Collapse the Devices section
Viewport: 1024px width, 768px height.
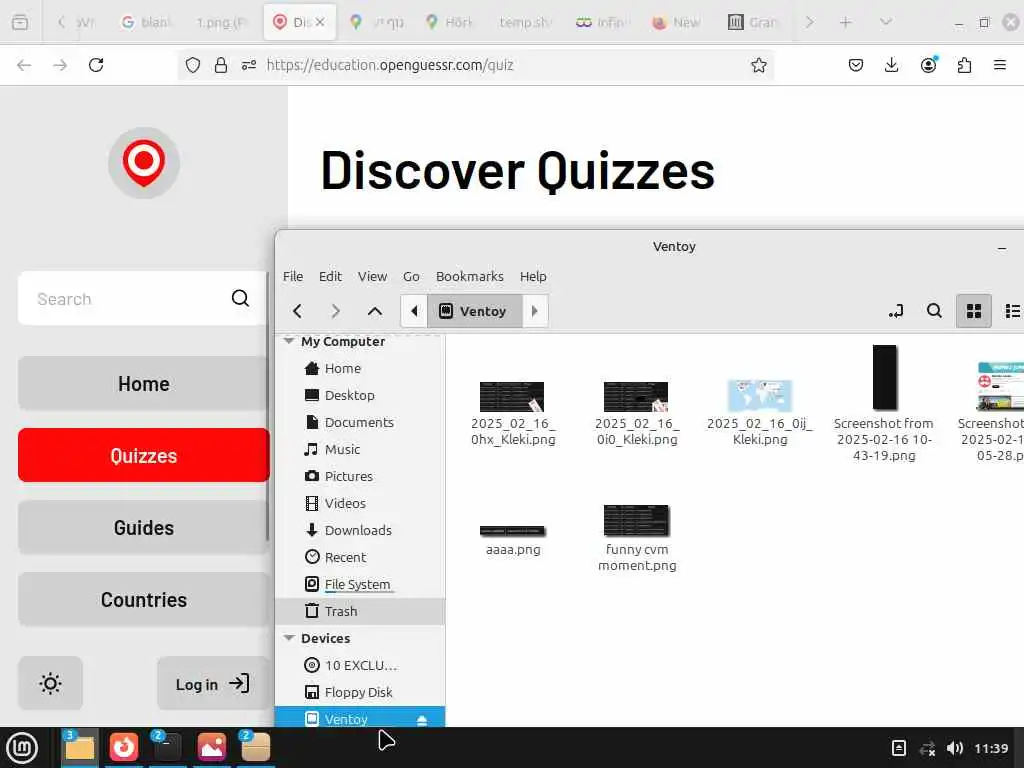point(288,638)
